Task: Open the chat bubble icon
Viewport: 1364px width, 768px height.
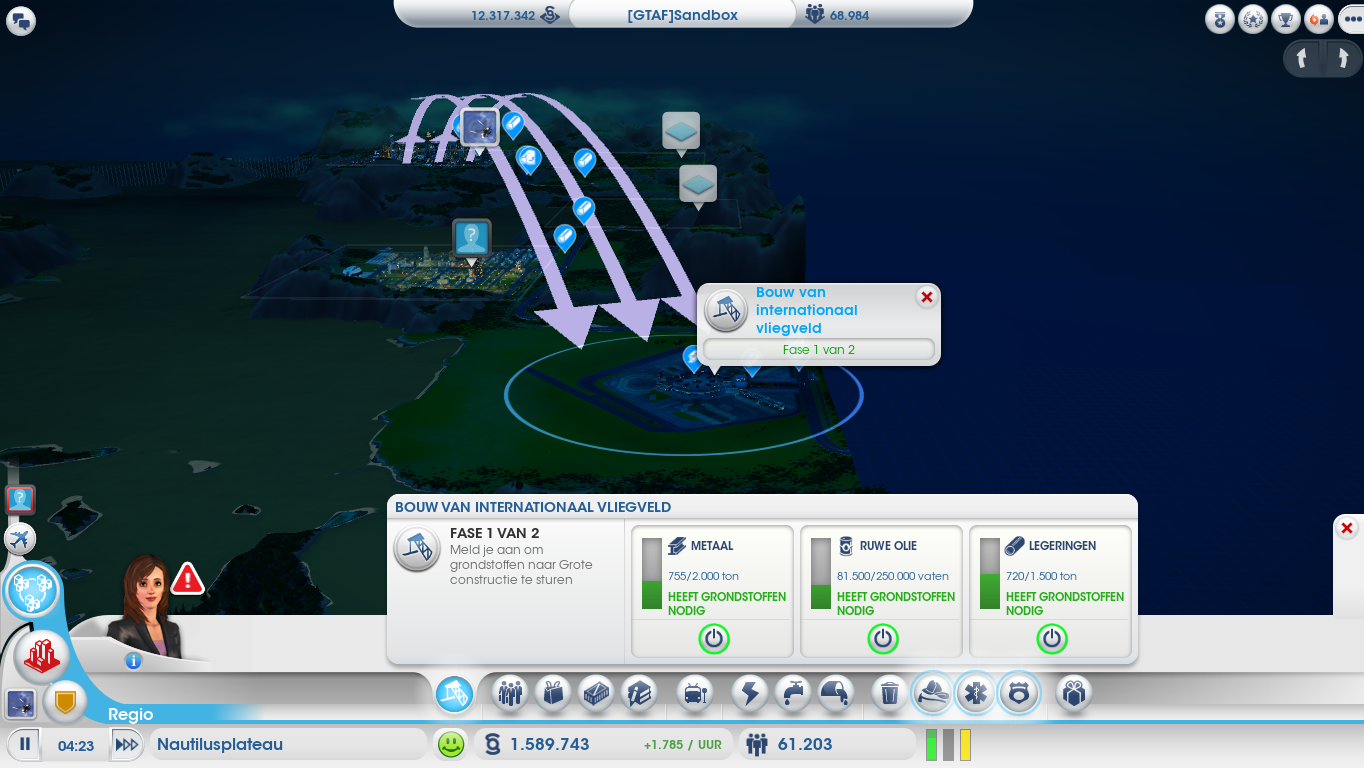Action: point(20,20)
